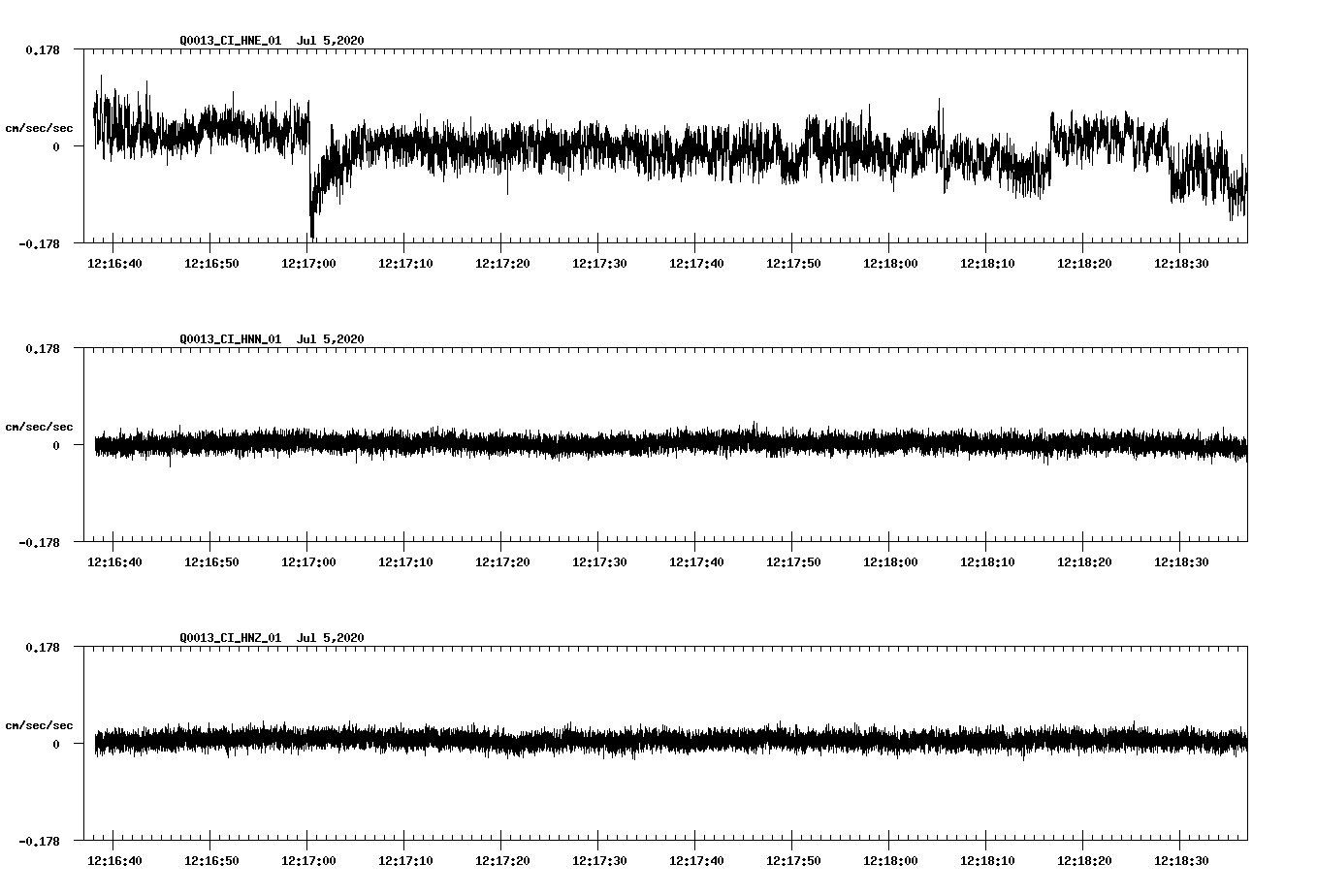Choose the 12:18:20 time label under HNZ plot

click(1084, 861)
